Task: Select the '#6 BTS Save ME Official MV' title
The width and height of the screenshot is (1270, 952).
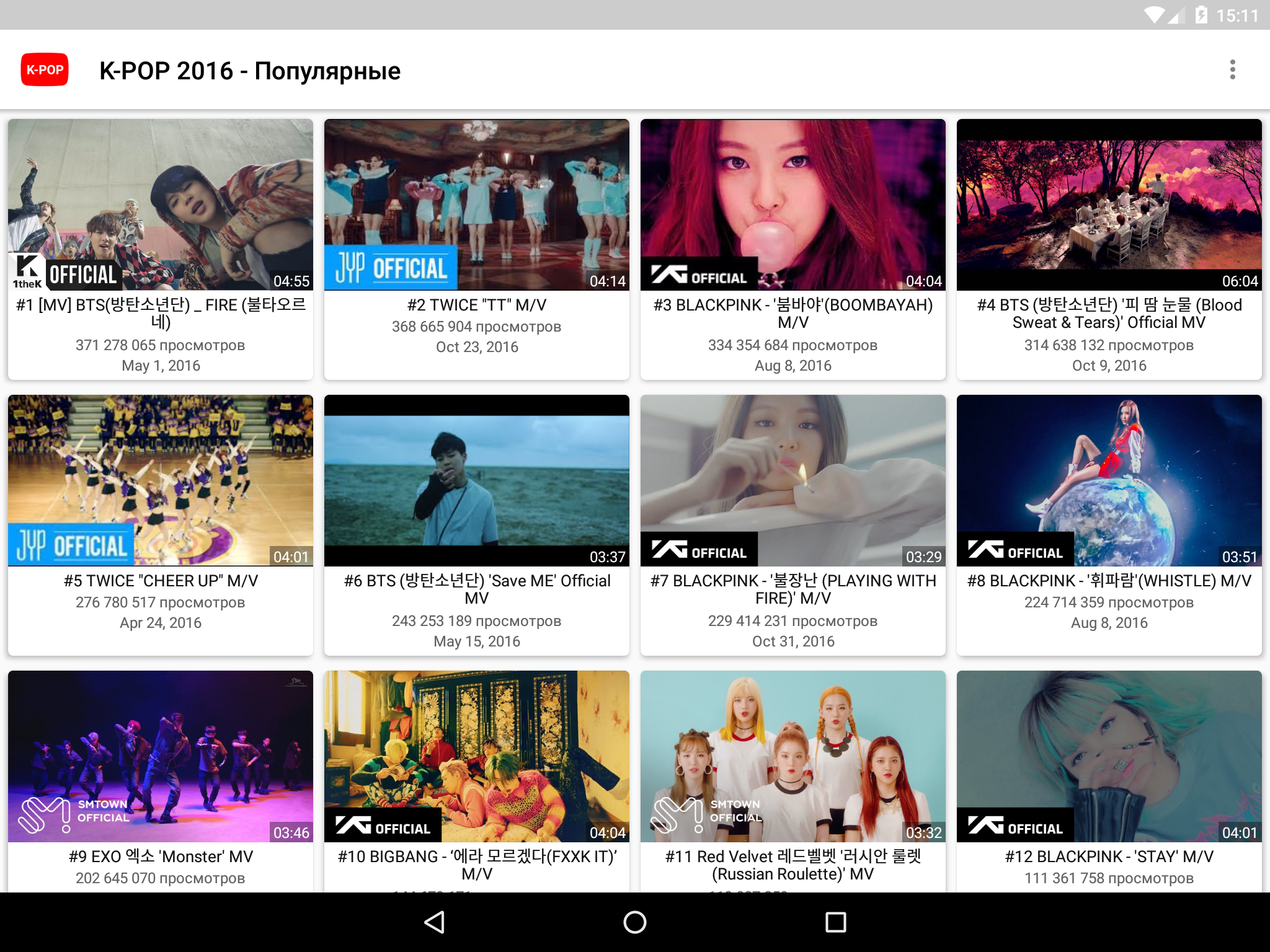Action: [x=477, y=589]
